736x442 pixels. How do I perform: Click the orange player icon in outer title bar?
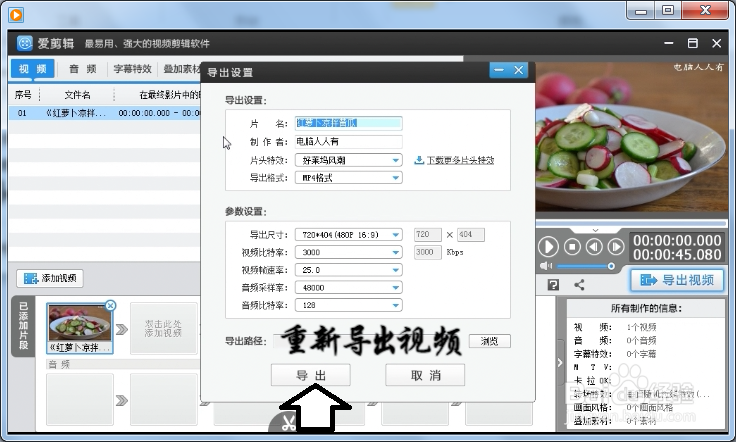point(15,15)
